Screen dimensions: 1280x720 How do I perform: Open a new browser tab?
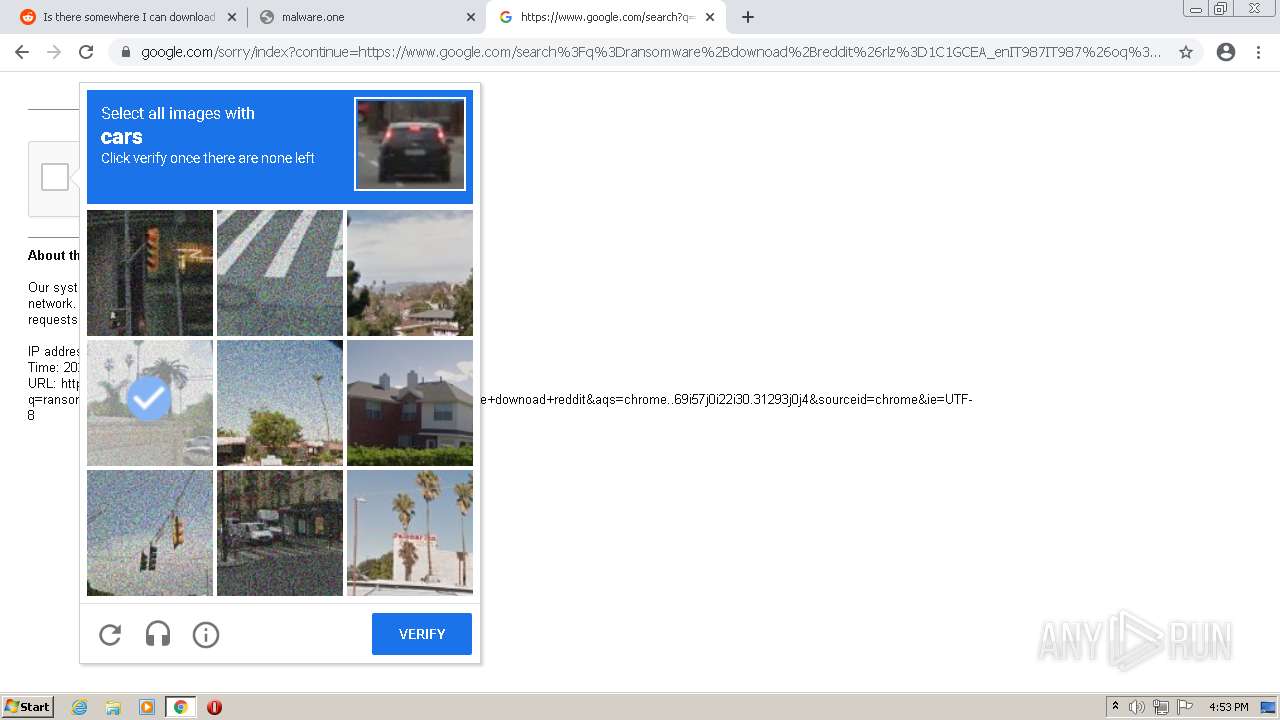click(x=748, y=17)
